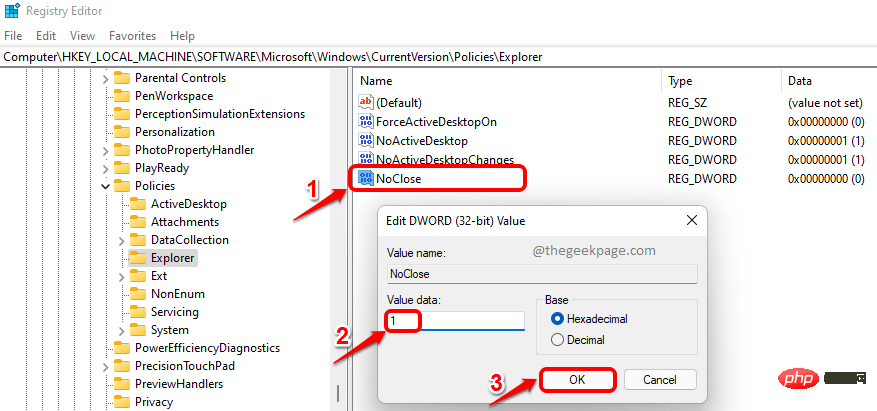The image size is (877, 411).
Task: Select the Personalization key label
Action: (175, 132)
